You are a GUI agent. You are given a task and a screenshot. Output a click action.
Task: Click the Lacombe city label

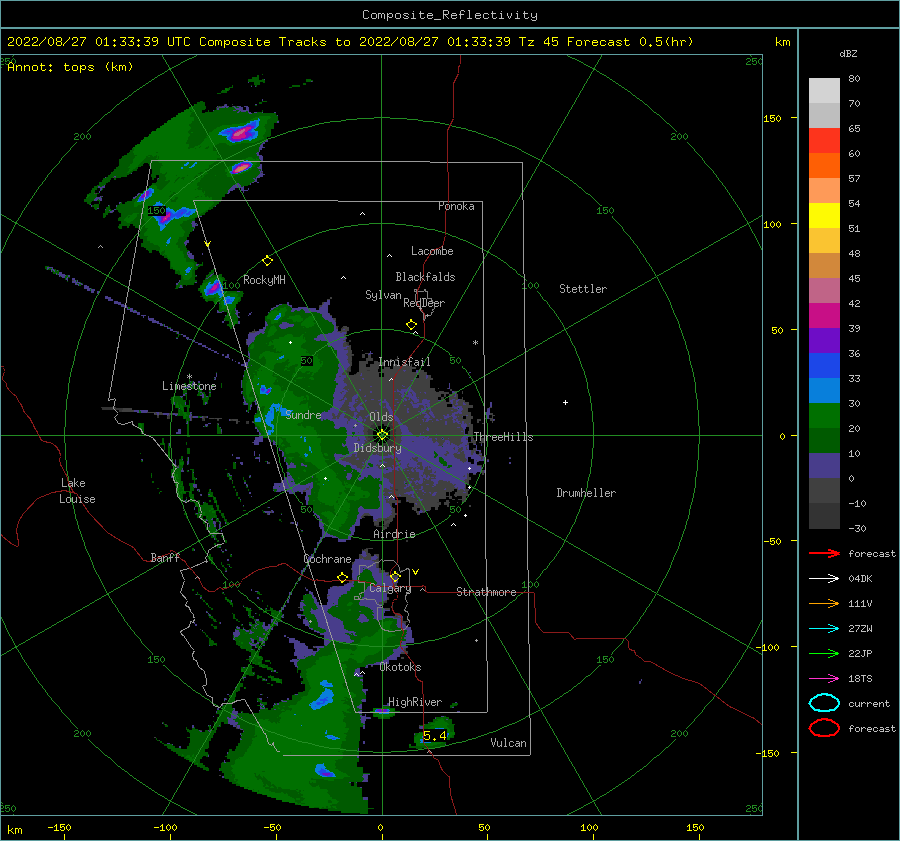pyautogui.click(x=432, y=251)
